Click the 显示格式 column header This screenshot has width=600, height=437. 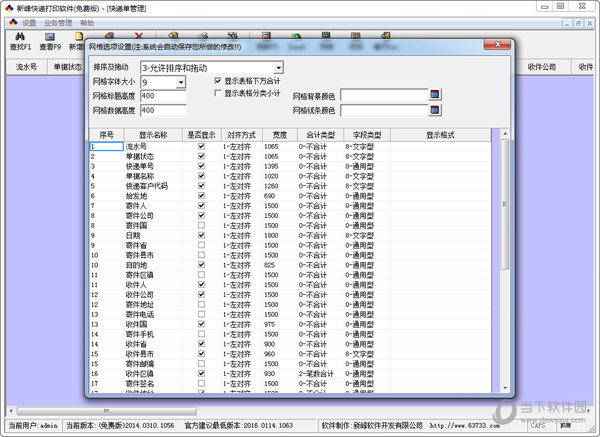point(440,135)
